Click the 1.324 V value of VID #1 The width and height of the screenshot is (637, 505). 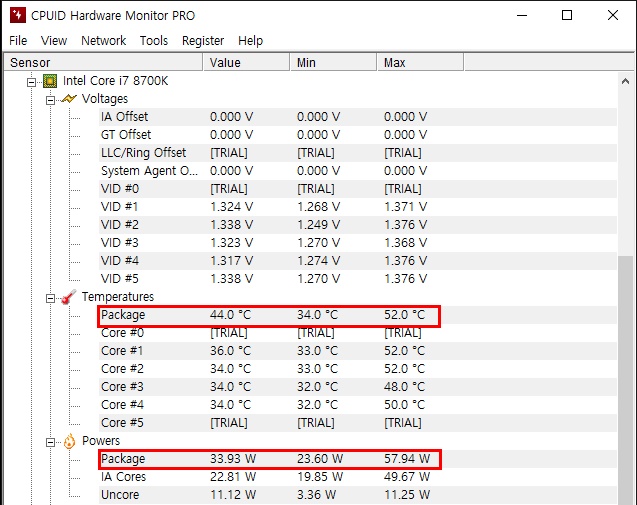[232, 207]
